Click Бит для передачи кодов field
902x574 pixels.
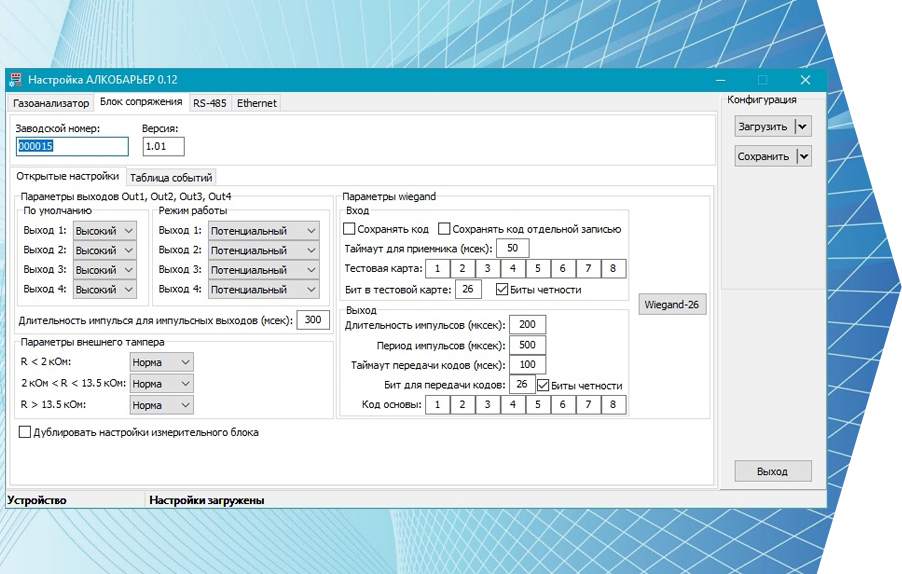(x=522, y=384)
